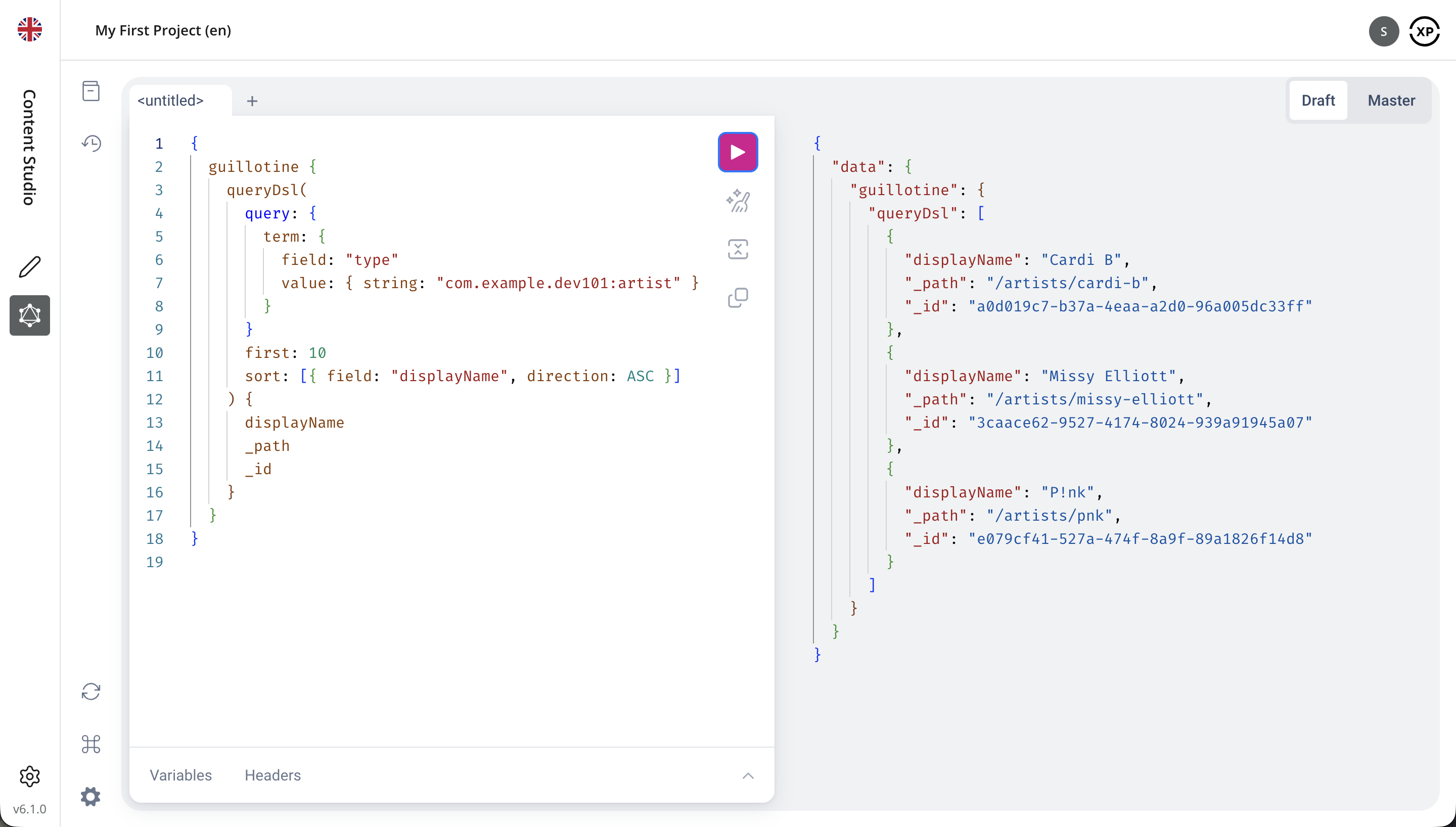Viewport: 1456px width, 827px height.
Task: Open the user S avatar menu
Action: [1383, 31]
